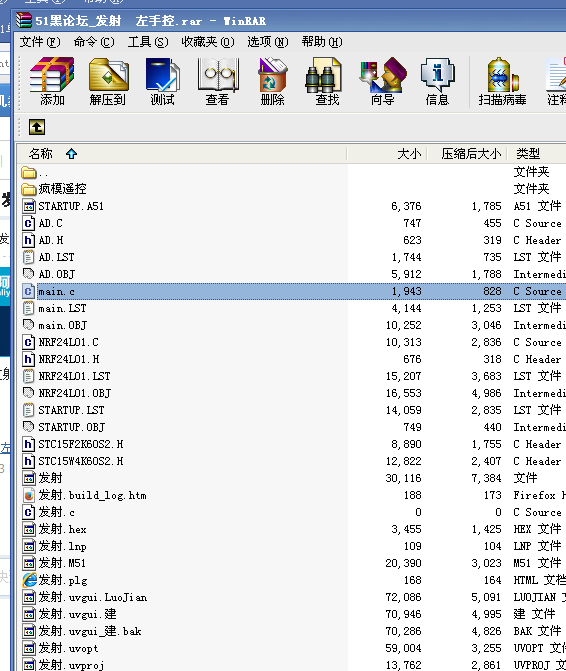Click the 发射.M51 file name

click(x=62, y=563)
